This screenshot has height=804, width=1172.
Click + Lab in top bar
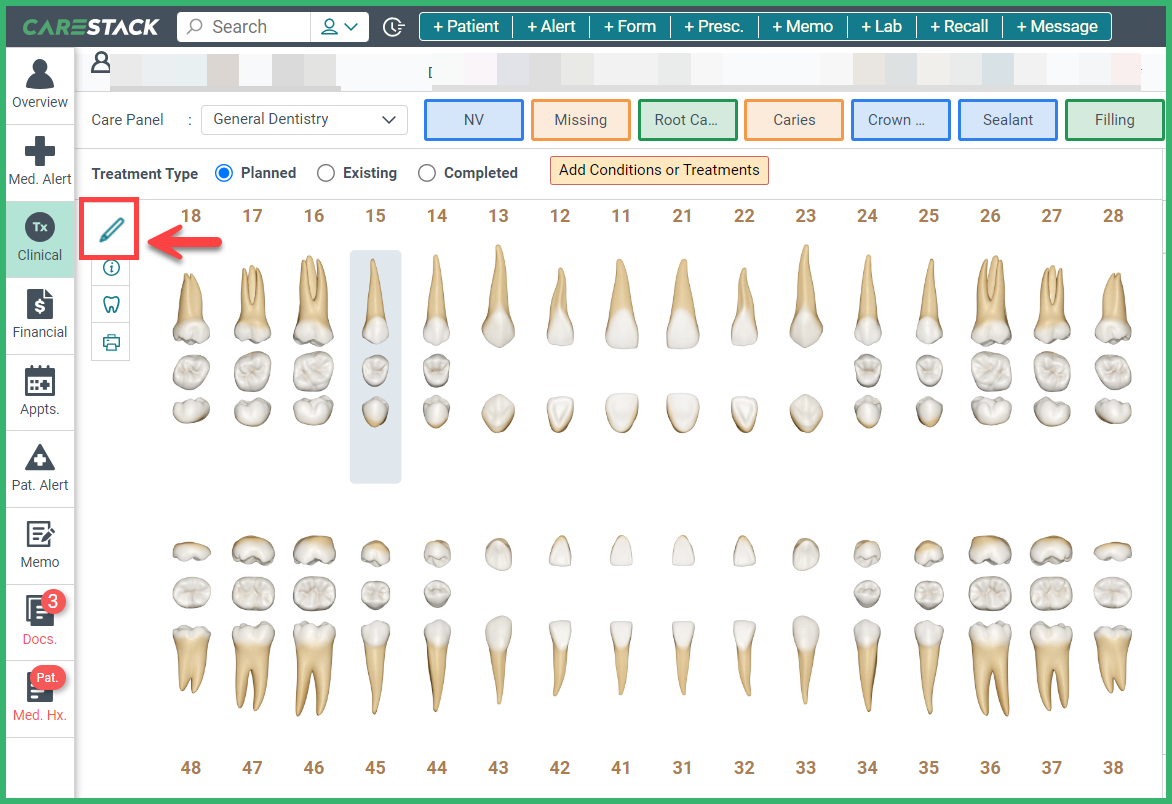(881, 27)
